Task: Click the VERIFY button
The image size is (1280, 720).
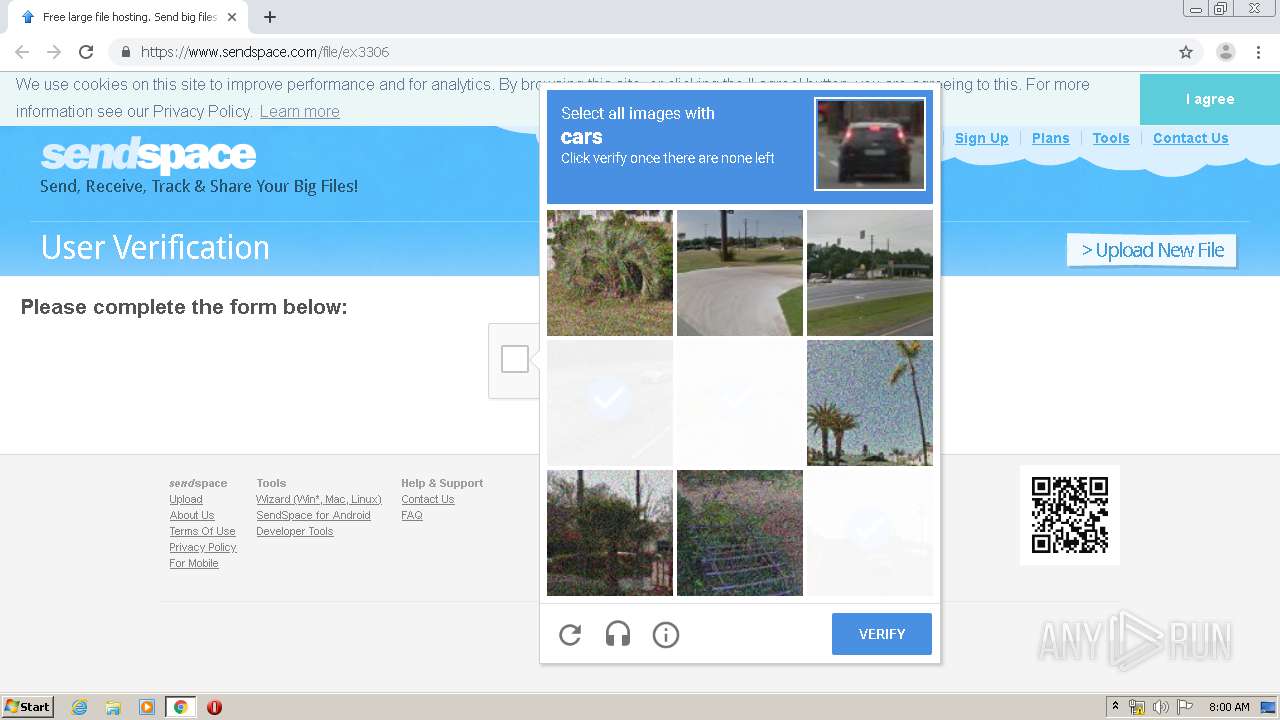Action: [x=882, y=634]
